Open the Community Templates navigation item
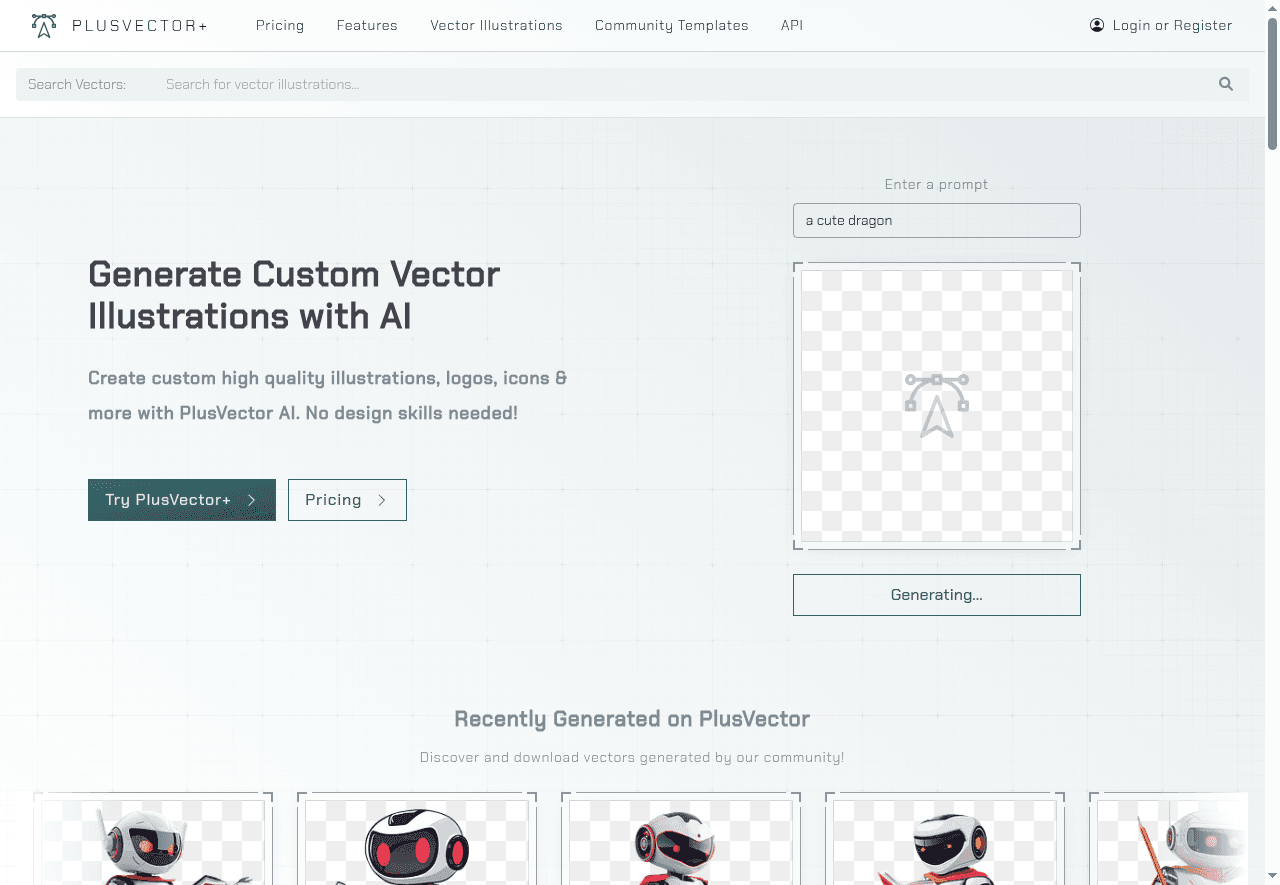This screenshot has height=885, width=1280. [x=671, y=25]
